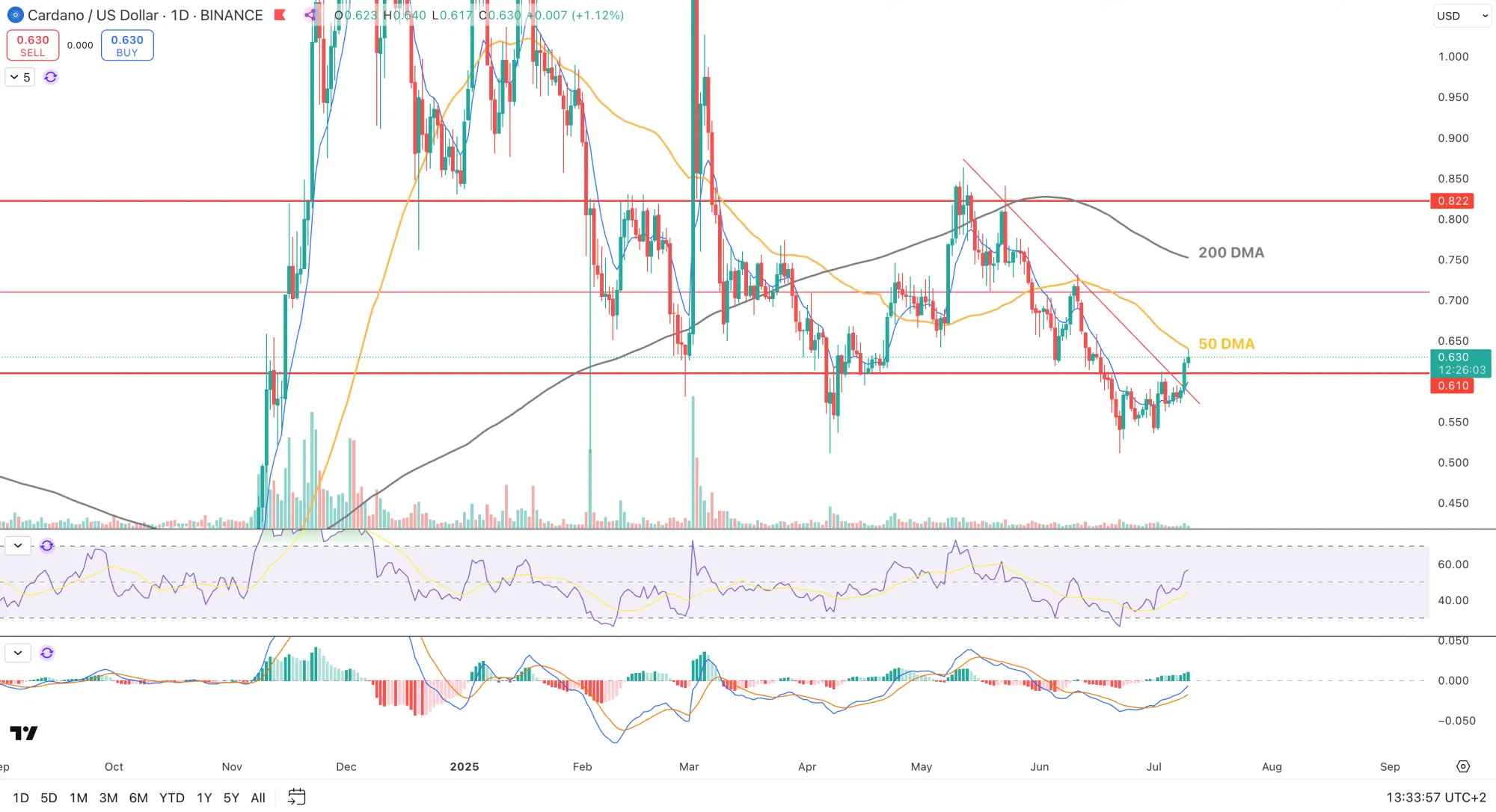Click the refresh icon in the RSI pane
Viewport: 1496px width, 812px height.
pyautogui.click(x=47, y=546)
